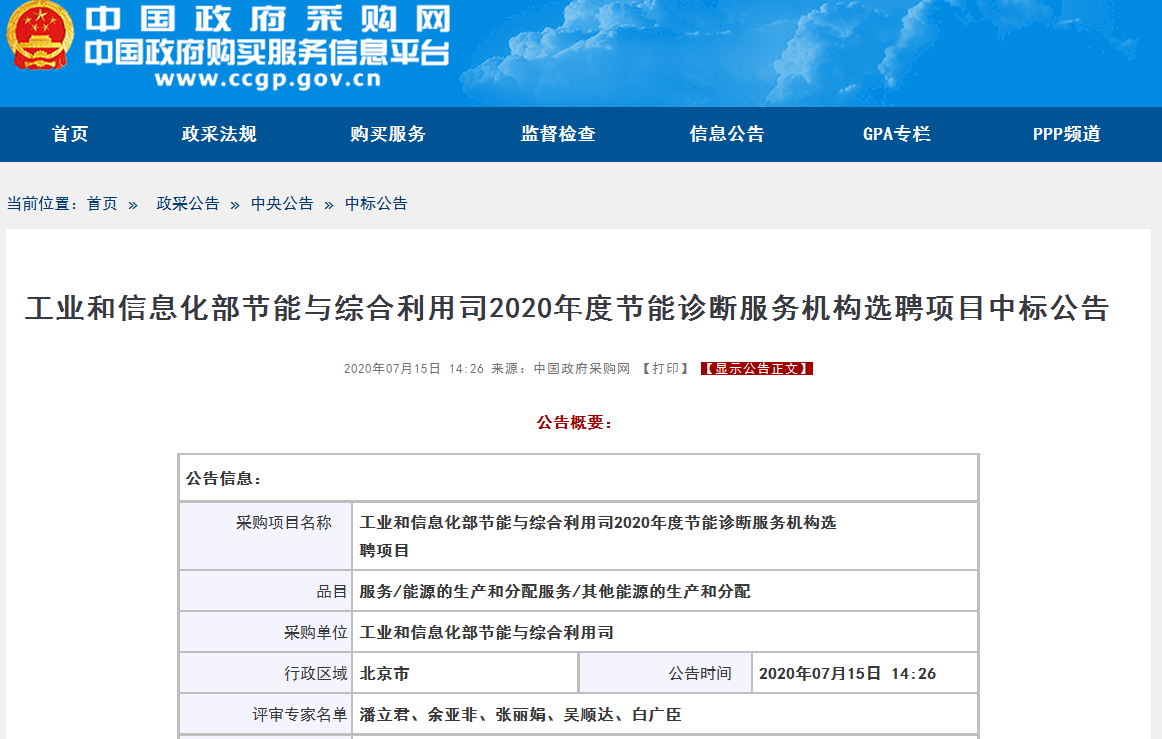The image size is (1162, 739).
Task: Click the announcement headline title text
Action: pos(567,309)
